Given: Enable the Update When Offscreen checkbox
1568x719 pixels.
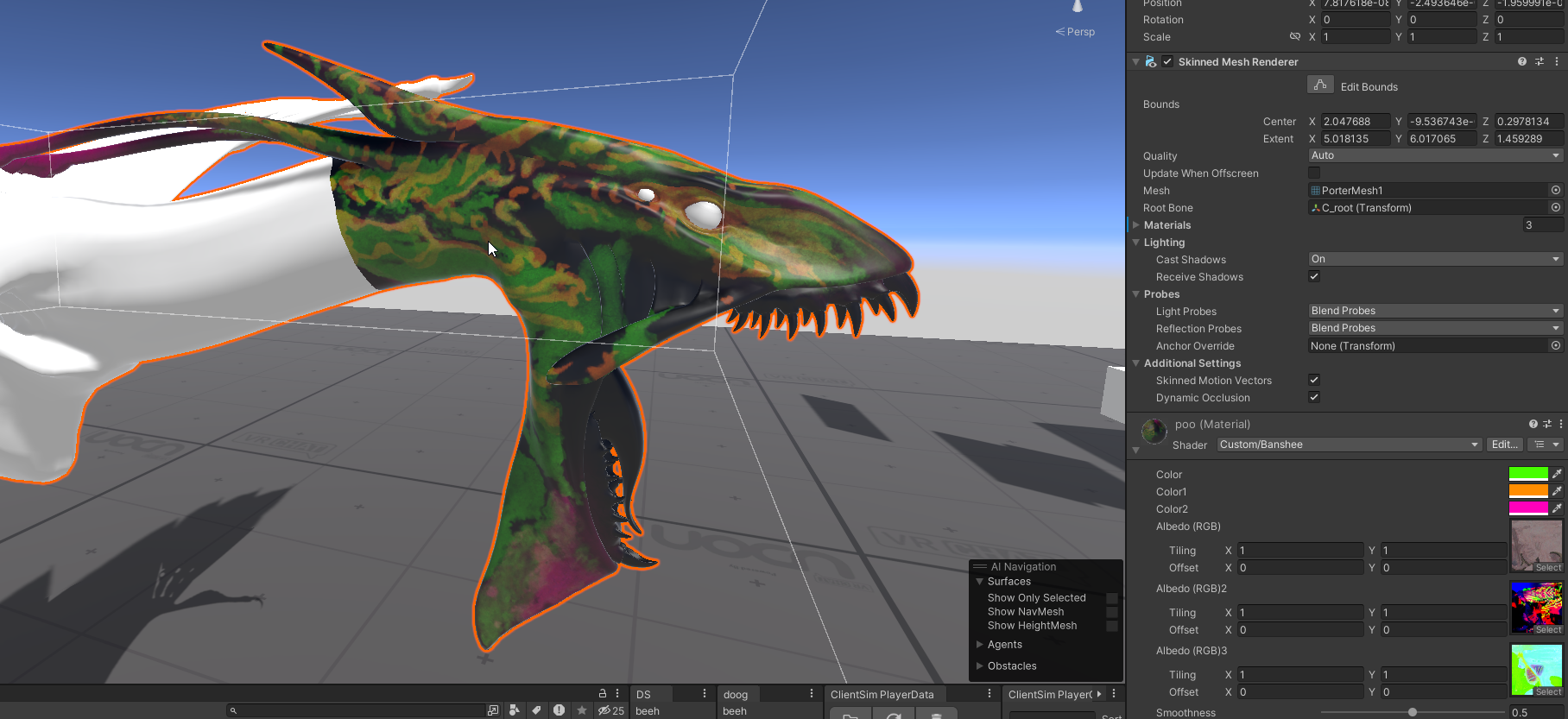Looking at the screenshot, I should (x=1314, y=173).
